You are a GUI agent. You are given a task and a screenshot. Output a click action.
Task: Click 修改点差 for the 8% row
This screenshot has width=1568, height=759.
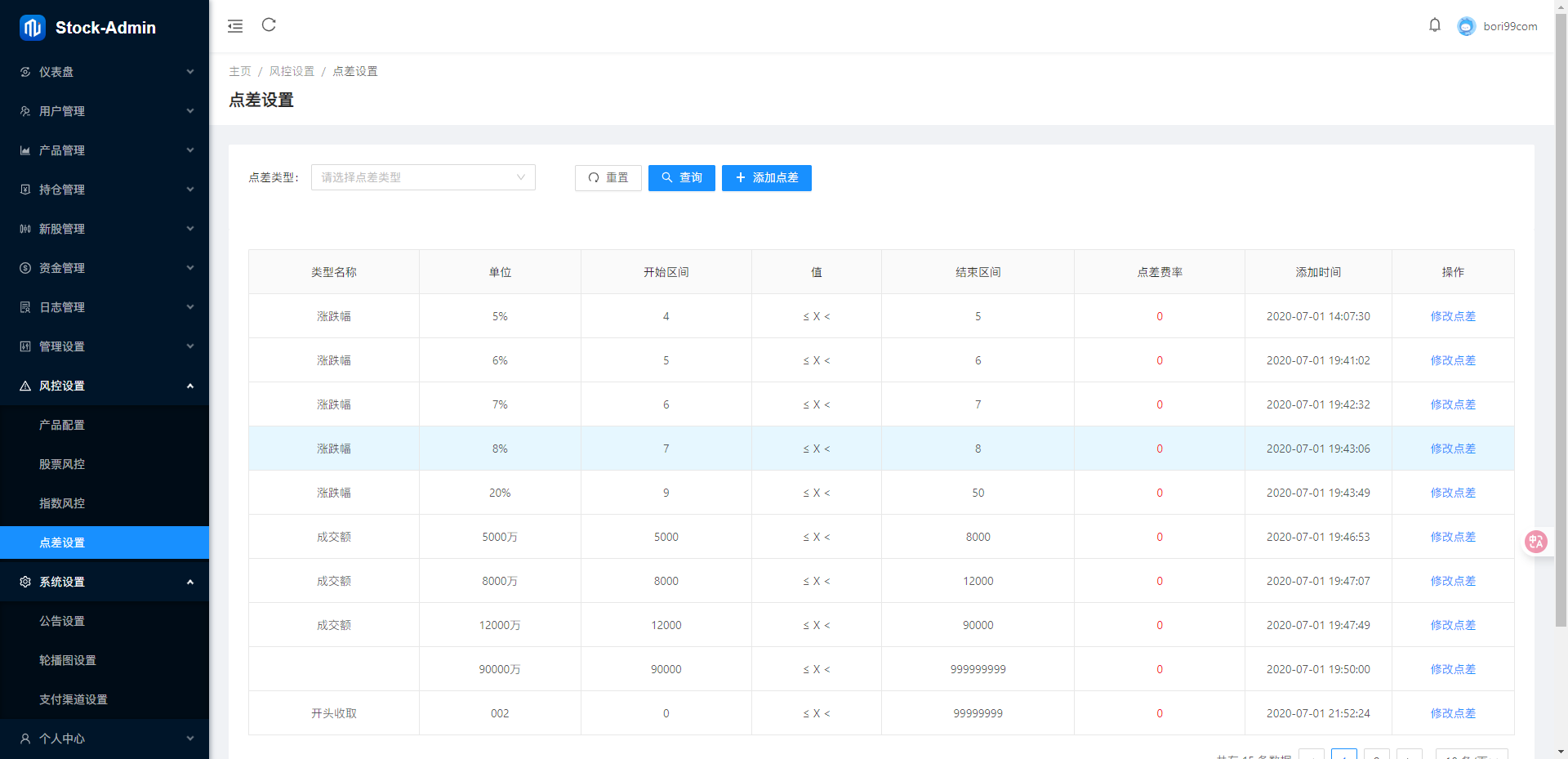coord(1453,449)
